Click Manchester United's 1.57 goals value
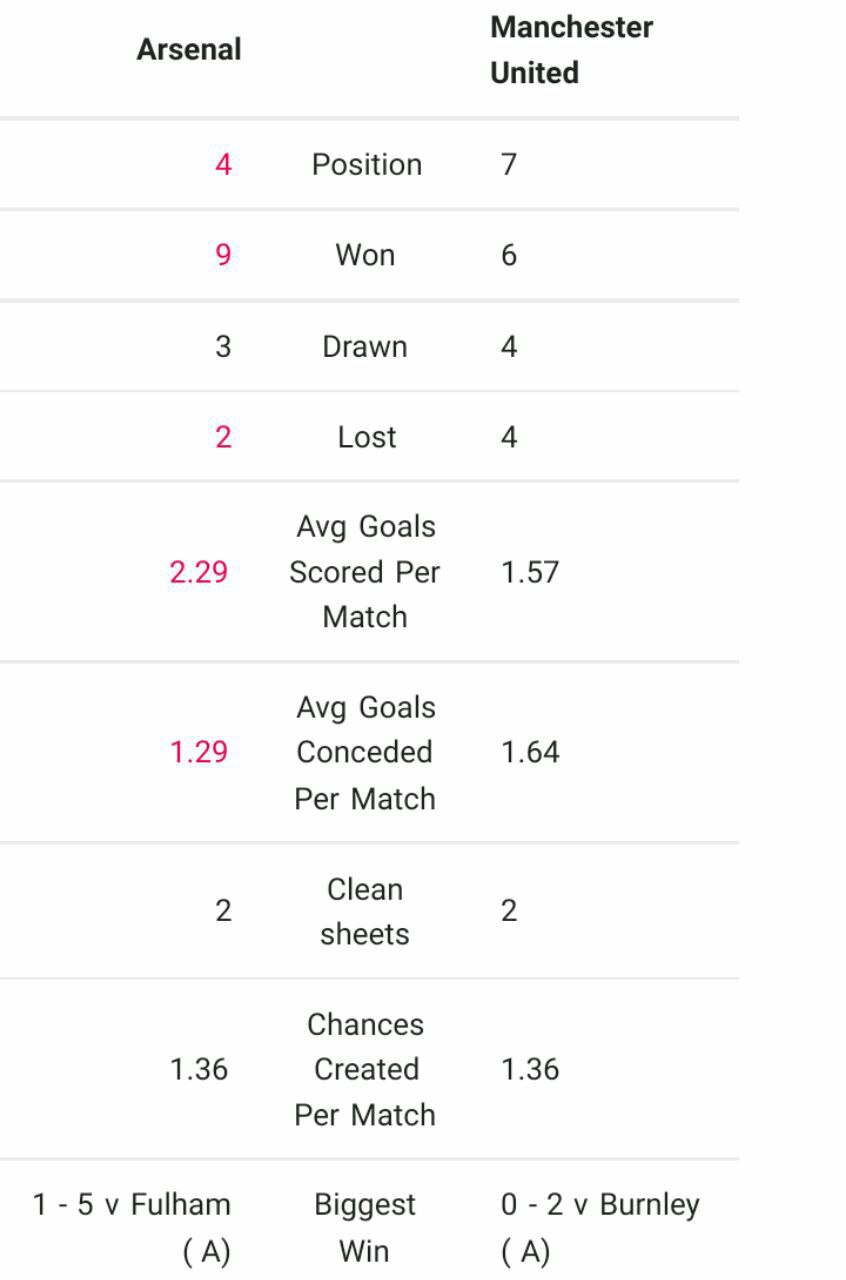Viewport: 846px width, 1280px height. (530, 572)
